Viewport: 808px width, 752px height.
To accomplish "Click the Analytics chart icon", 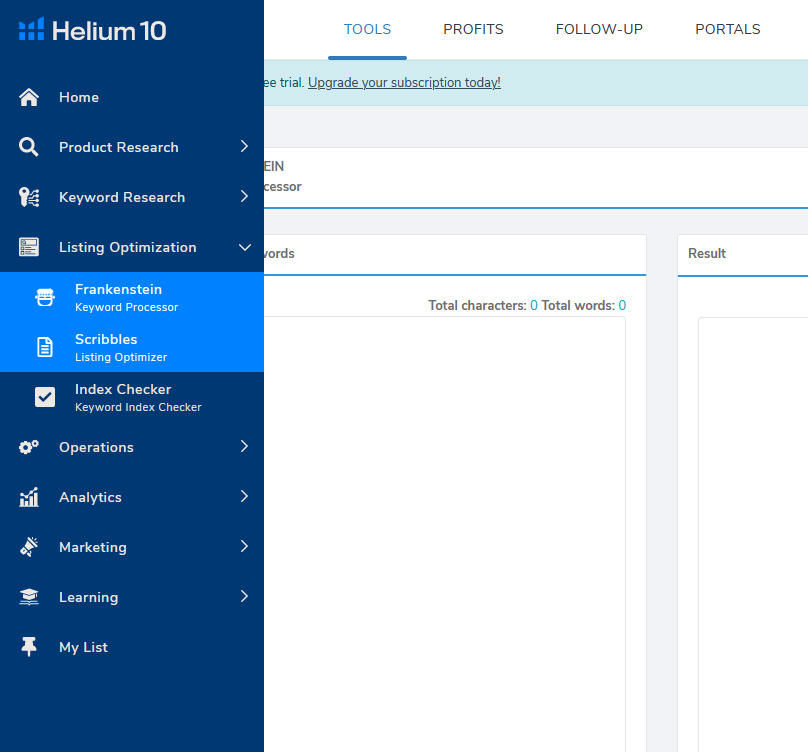I will point(29,497).
